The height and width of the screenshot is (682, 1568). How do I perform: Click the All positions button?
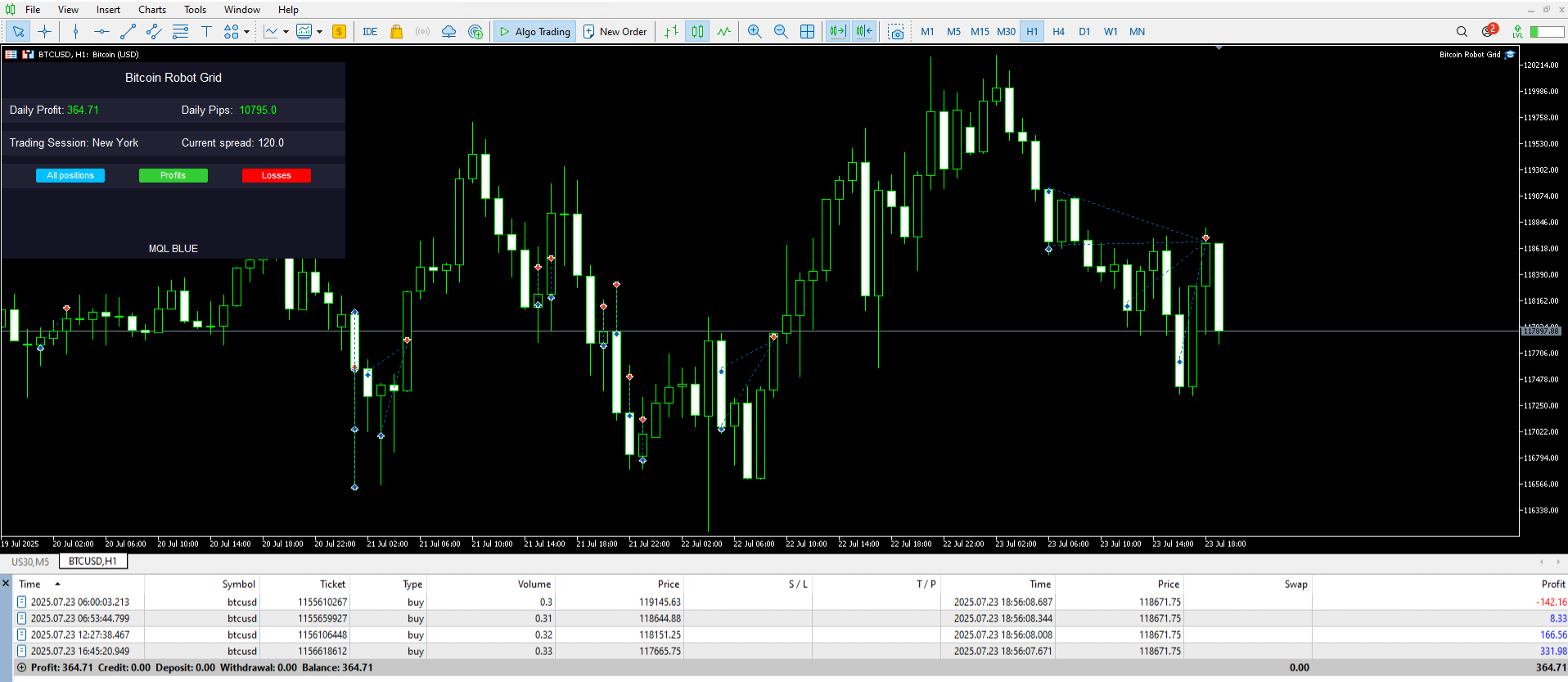[70, 175]
